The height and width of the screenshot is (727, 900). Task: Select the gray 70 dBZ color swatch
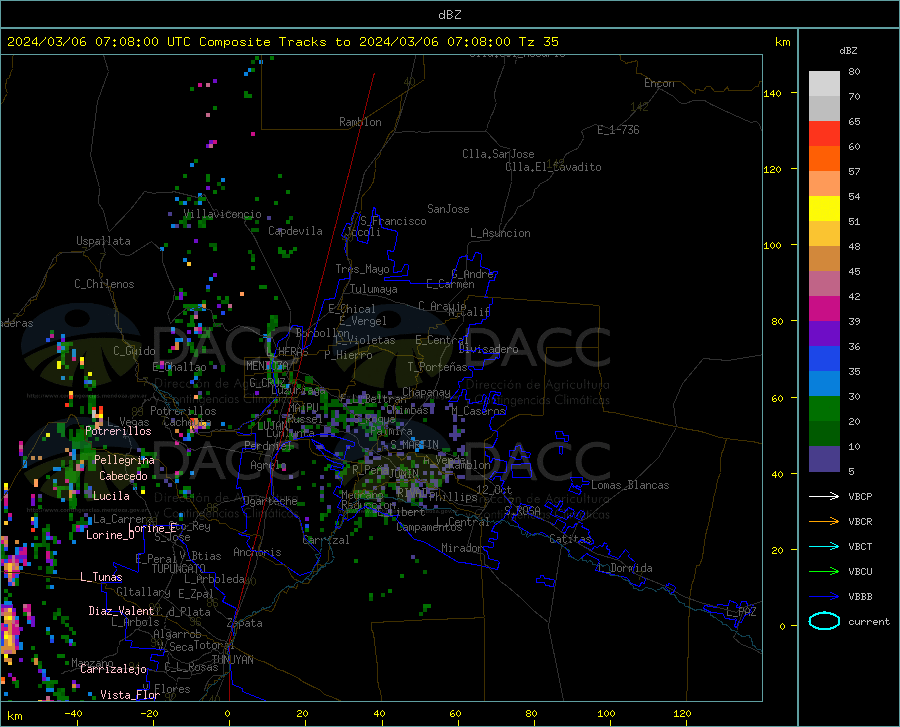pyautogui.click(x=824, y=108)
